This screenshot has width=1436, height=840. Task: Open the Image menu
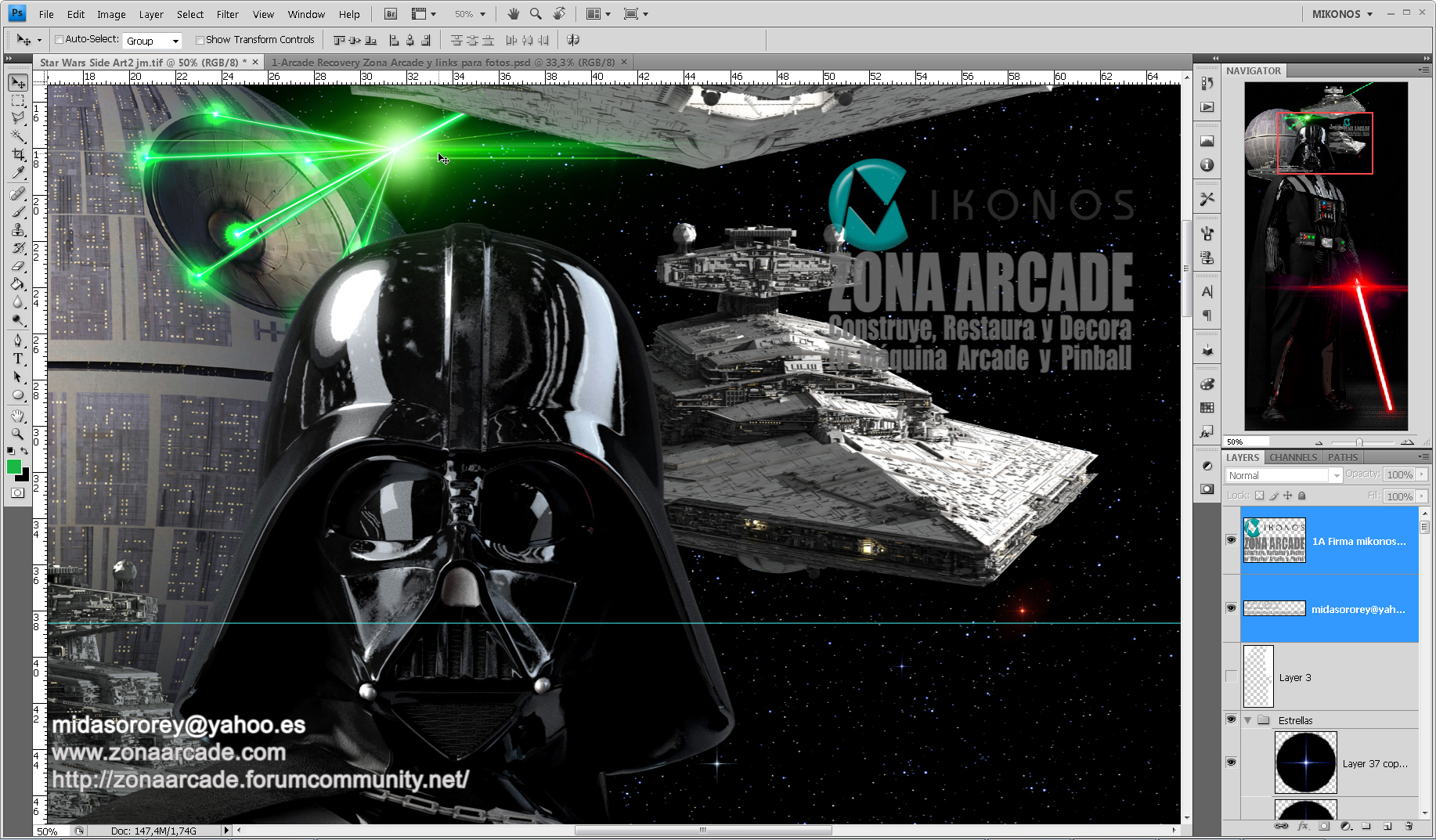point(111,14)
